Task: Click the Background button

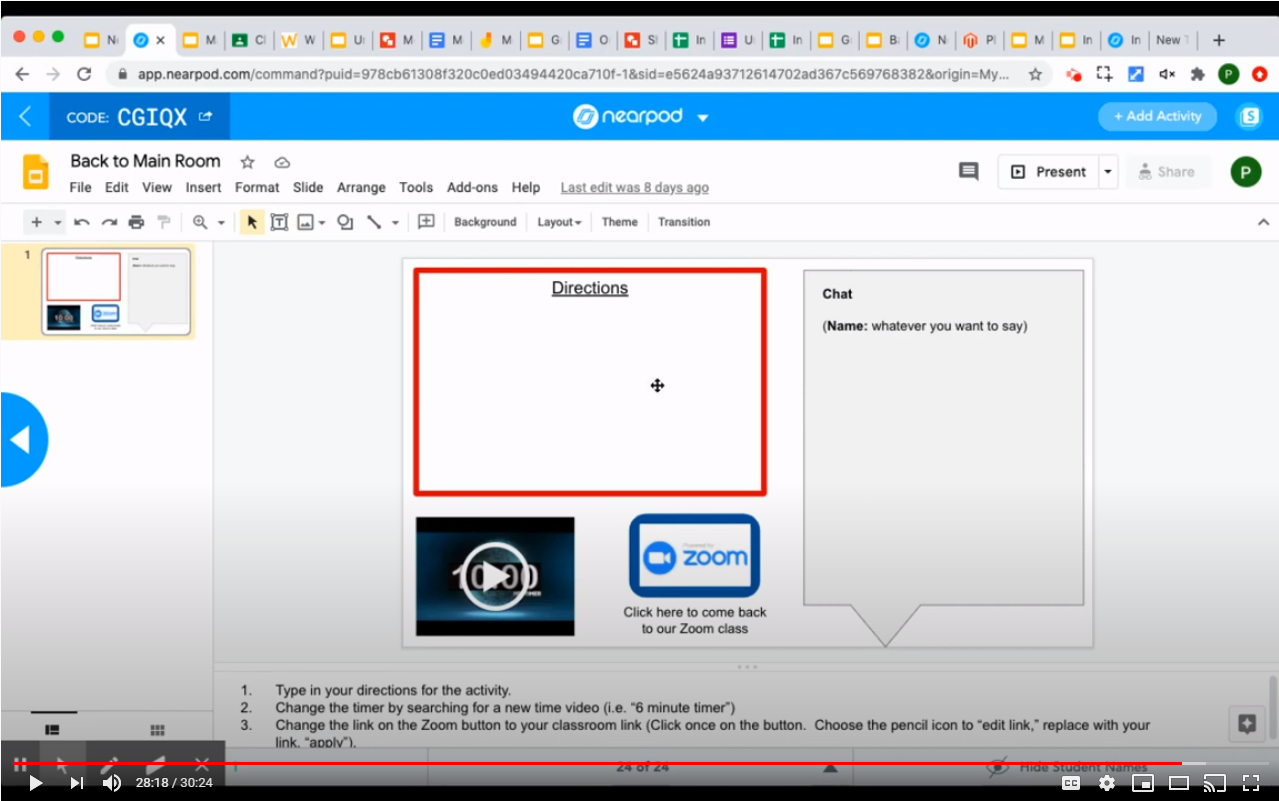Action: [485, 222]
